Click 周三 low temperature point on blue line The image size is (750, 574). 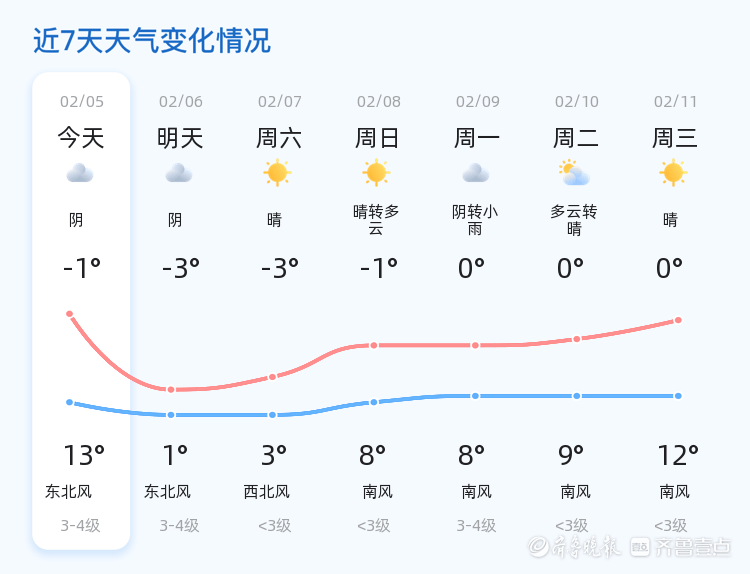[678, 396]
